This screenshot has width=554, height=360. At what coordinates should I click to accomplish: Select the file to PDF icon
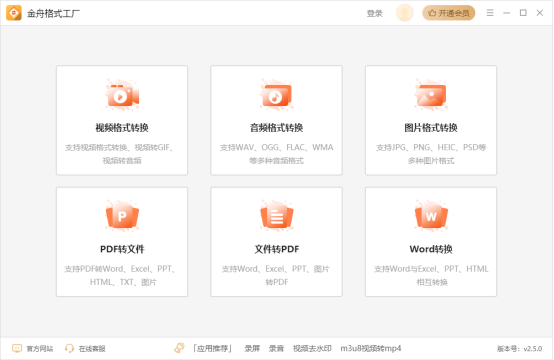click(277, 216)
